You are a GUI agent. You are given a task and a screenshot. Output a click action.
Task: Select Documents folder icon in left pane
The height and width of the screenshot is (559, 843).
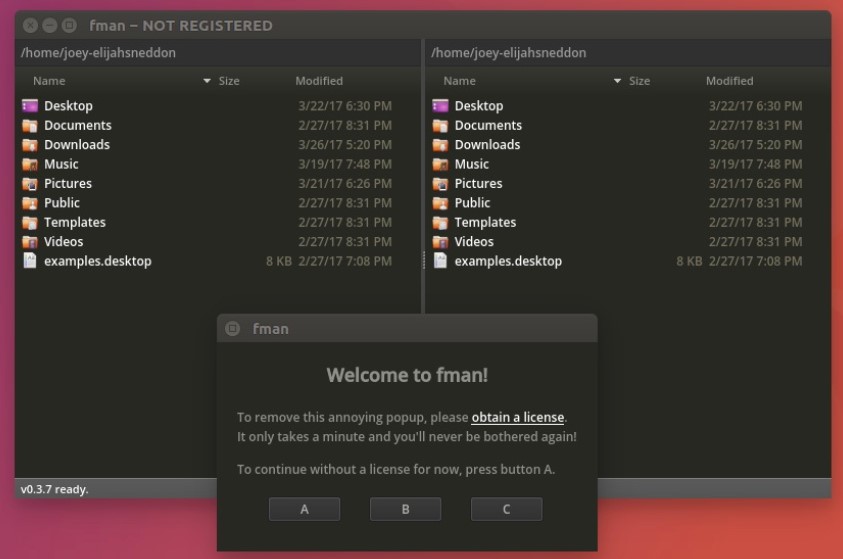click(x=30, y=125)
